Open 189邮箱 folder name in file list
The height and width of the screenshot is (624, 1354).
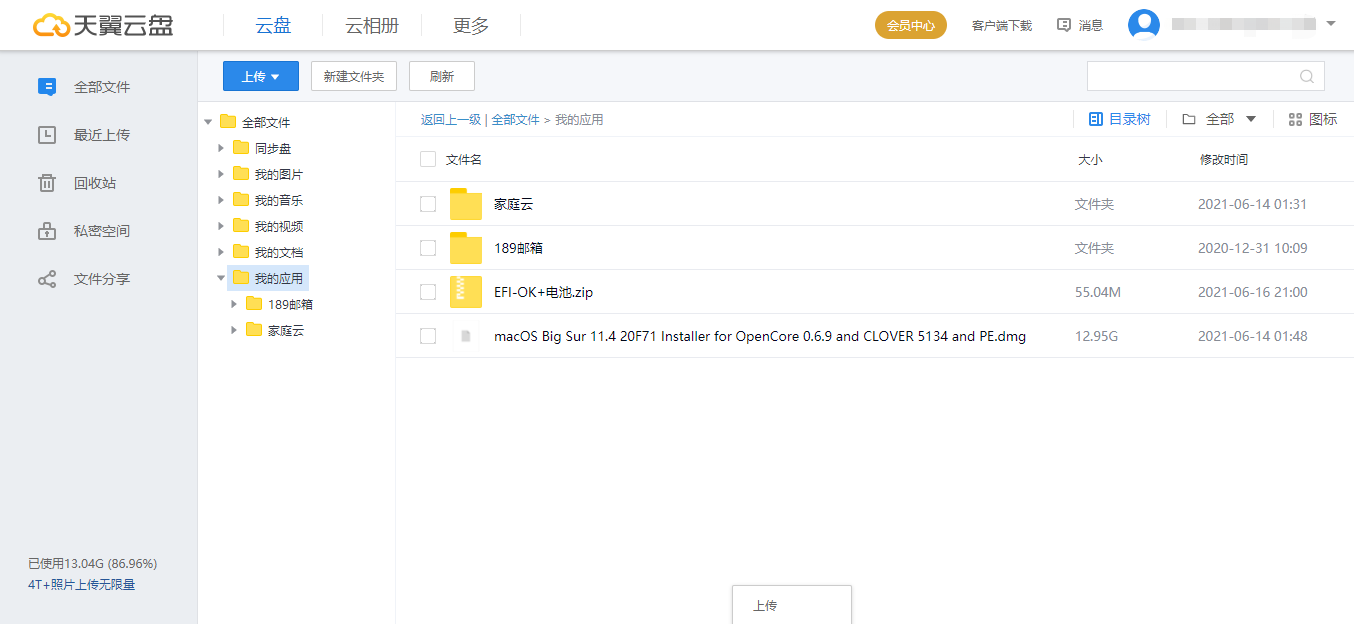click(519, 248)
